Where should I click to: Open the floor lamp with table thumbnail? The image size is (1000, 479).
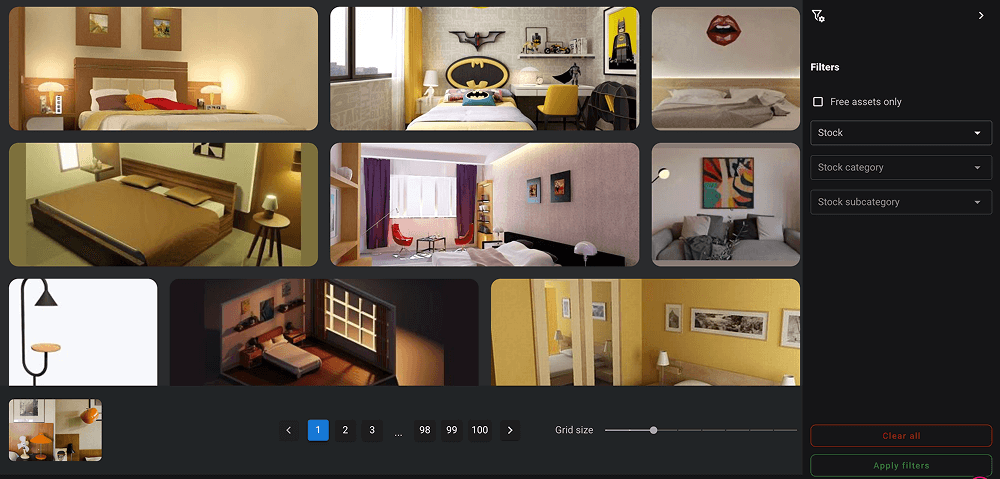click(83, 332)
